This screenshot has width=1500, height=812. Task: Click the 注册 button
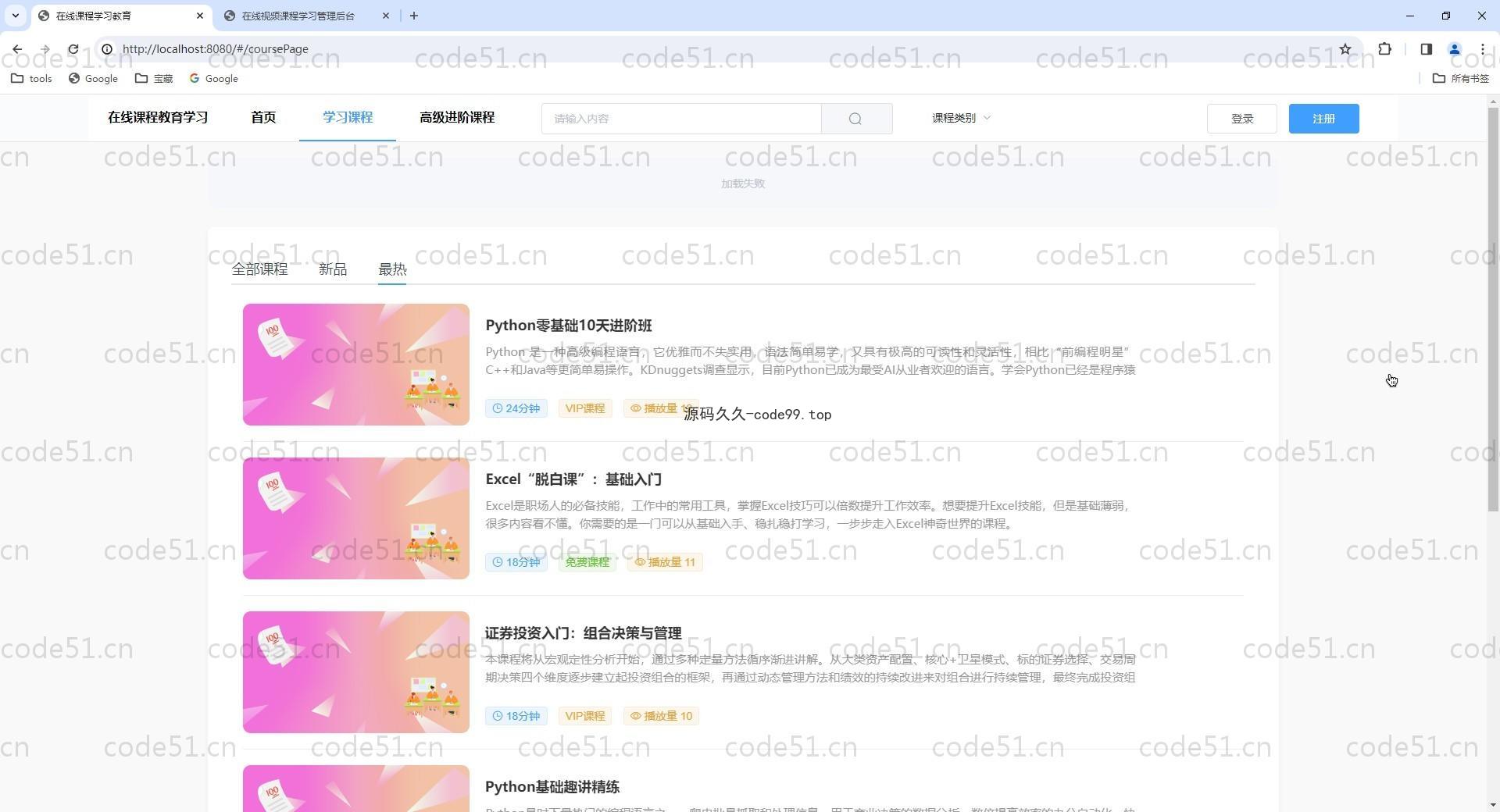click(1323, 119)
